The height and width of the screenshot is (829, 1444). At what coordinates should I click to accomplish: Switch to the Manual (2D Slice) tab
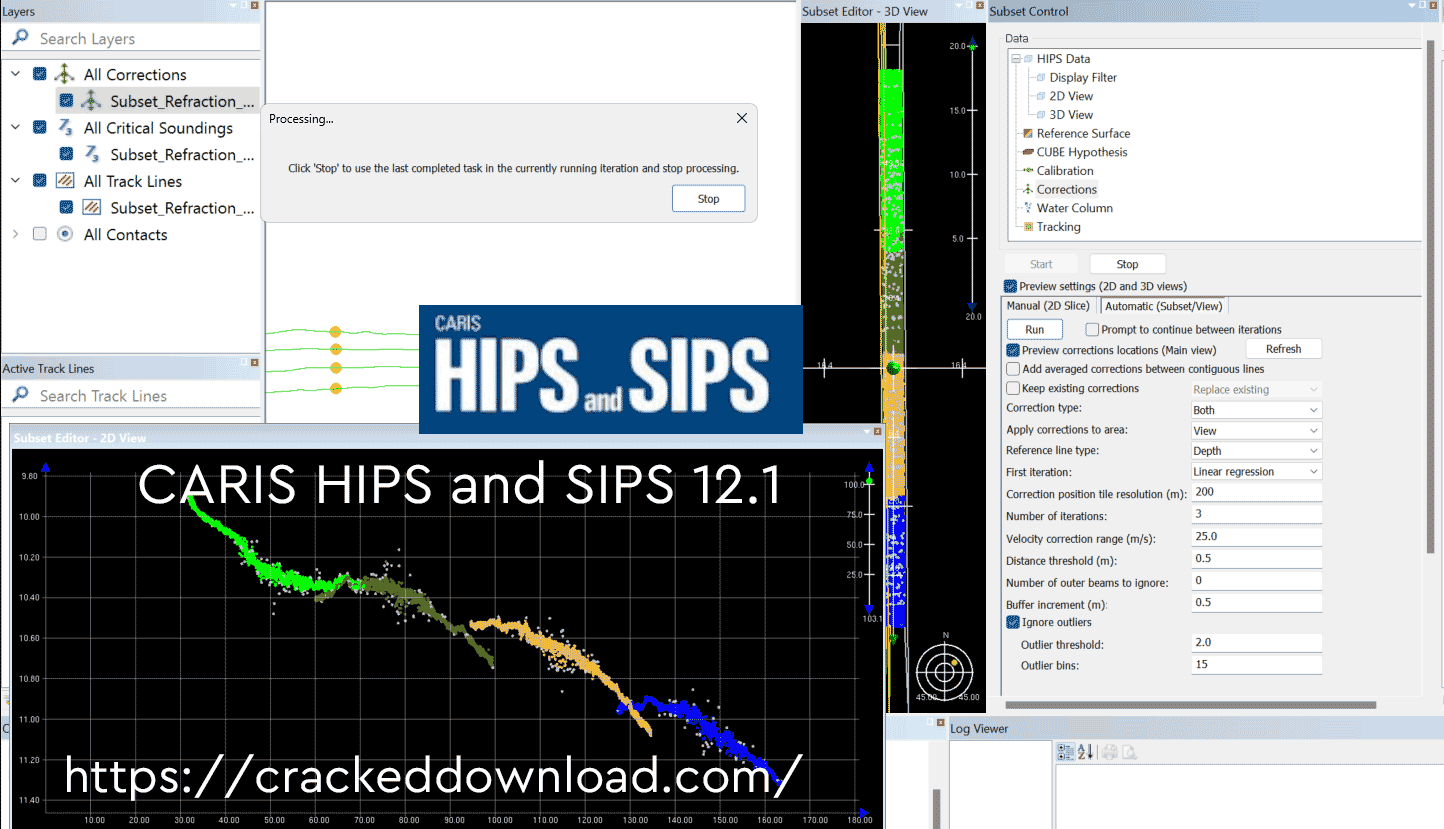(x=1048, y=306)
